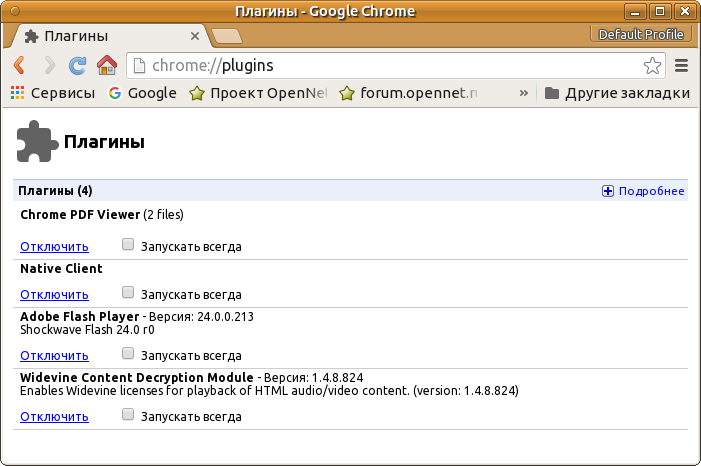Maximize the Chrome window
This screenshot has height=466, width=701.
point(660,11)
